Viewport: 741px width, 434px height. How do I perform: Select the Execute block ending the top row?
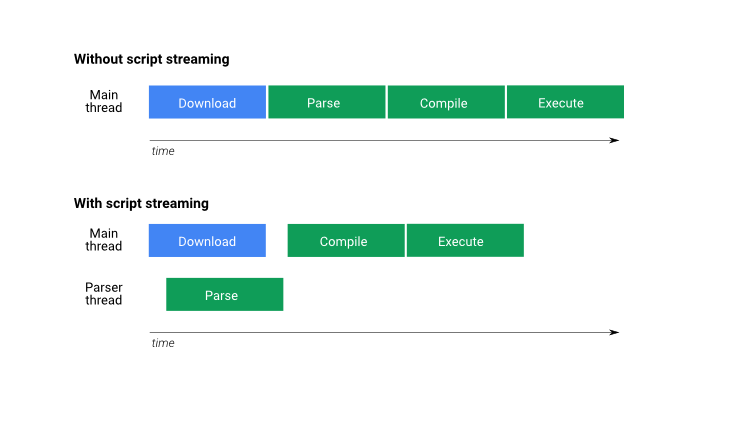pos(566,102)
